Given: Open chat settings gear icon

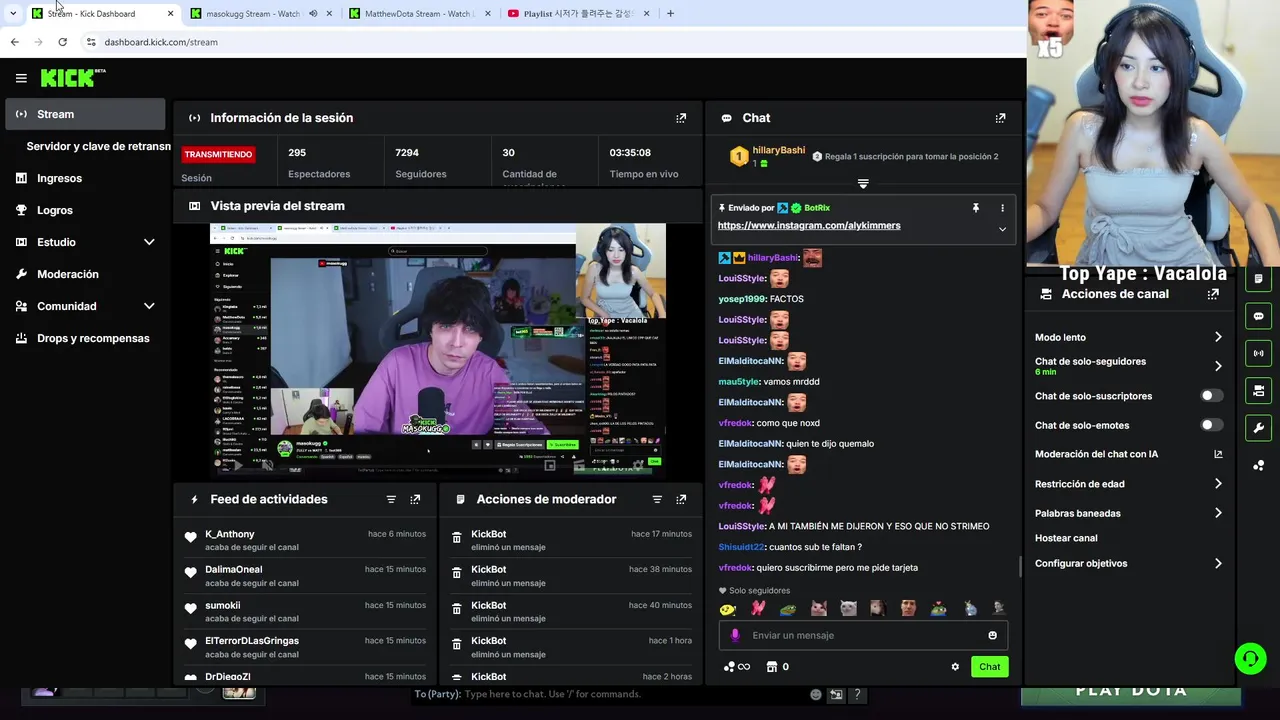Looking at the screenshot, I should click(955, 667).
